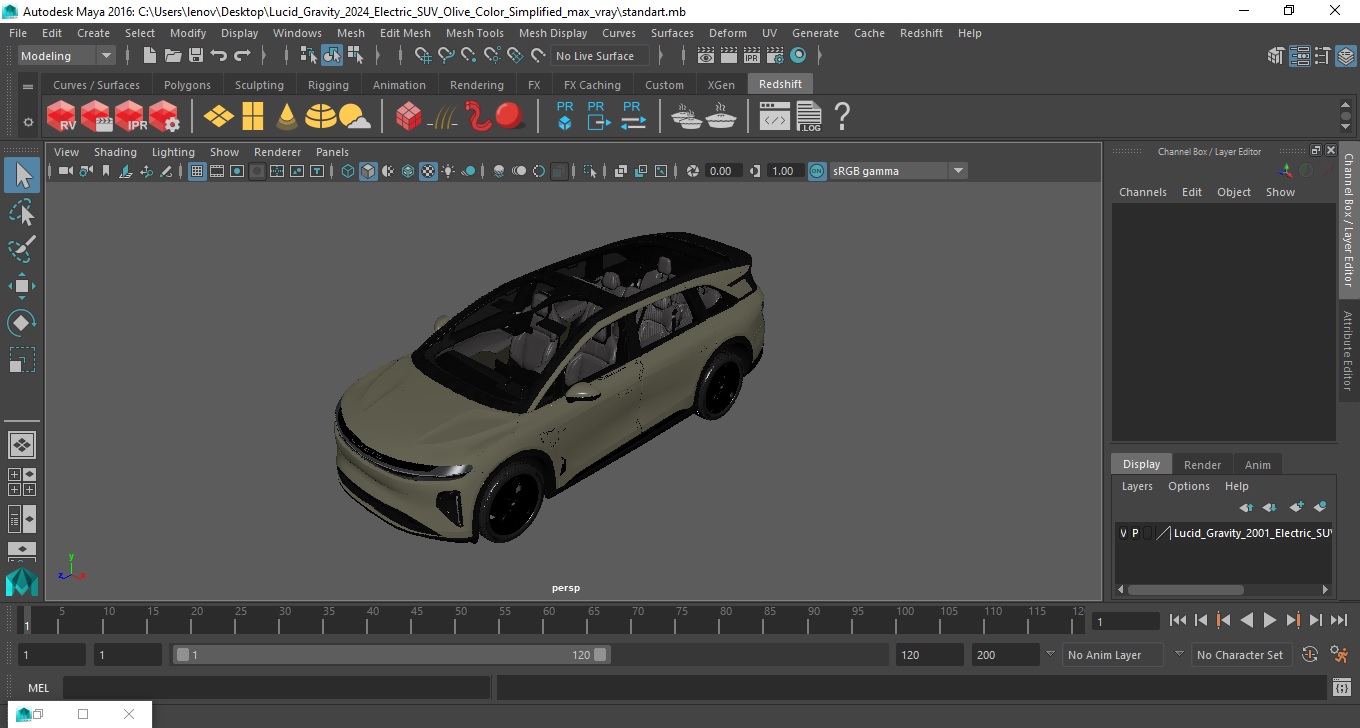Screen dimensions: 1360x728
Task: Open the No Character Set dropdown arrow
Action: 1179,655
